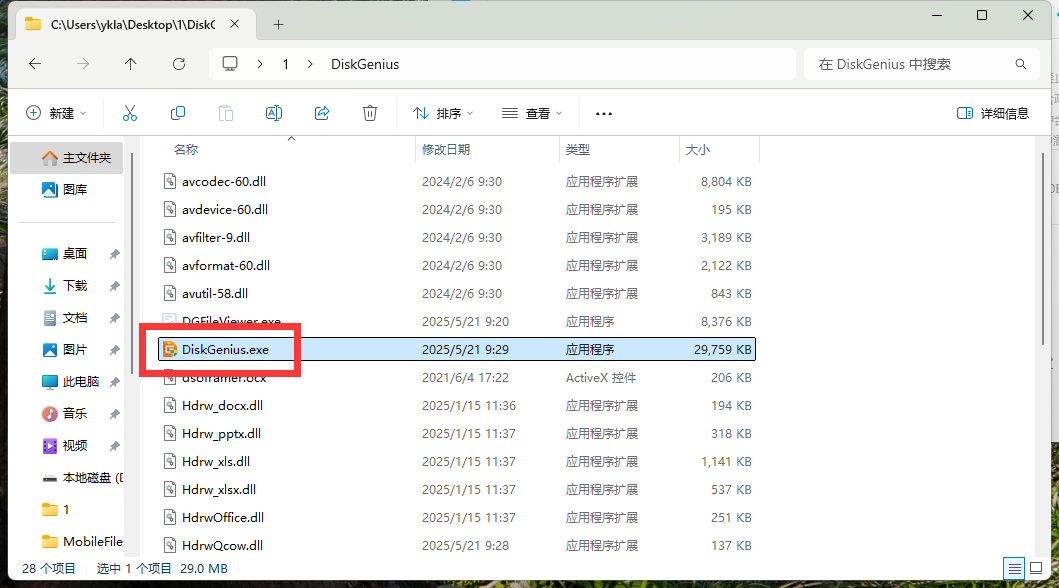The image size is (1059, 588).
Task: Navigate back with the left arrow
Action: (35, 64)
